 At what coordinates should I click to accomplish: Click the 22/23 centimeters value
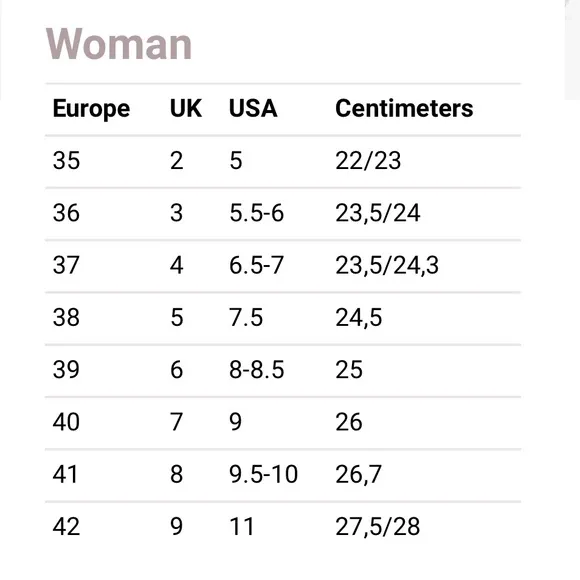368,161
